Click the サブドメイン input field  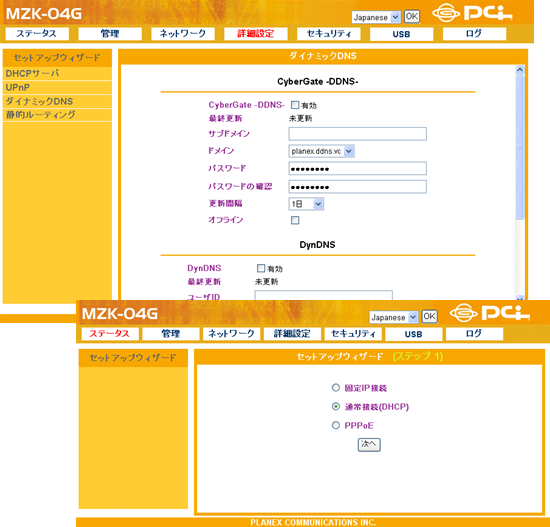point(357,134)
